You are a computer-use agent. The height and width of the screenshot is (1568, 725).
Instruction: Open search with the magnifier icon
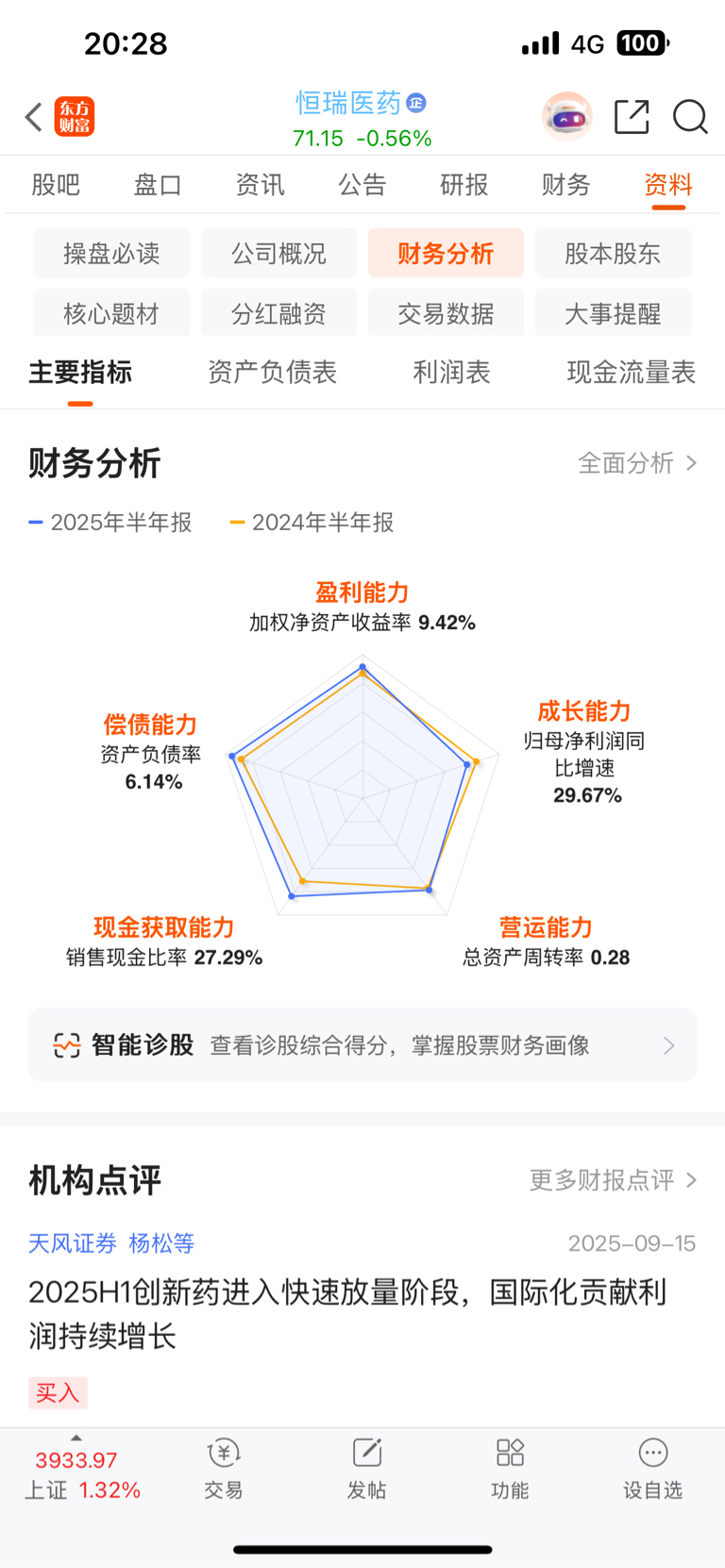pyautogui.click(x=690, y=117)
